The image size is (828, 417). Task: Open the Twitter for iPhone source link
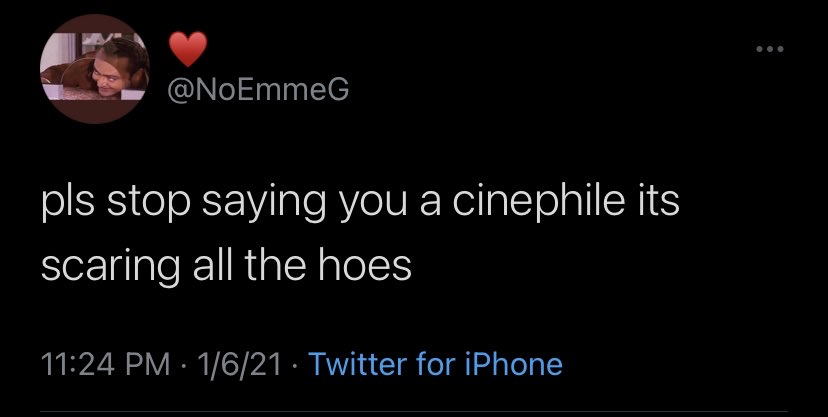click(x=435, y=363)
